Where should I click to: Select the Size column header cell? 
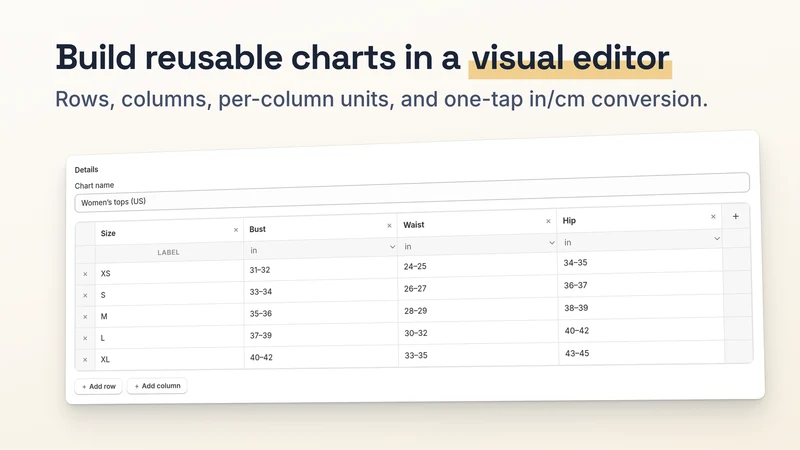169,232
